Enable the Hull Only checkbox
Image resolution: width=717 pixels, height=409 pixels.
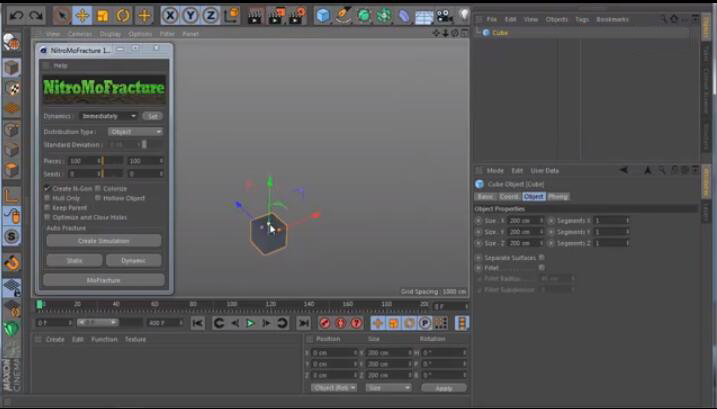coord(47,198)
